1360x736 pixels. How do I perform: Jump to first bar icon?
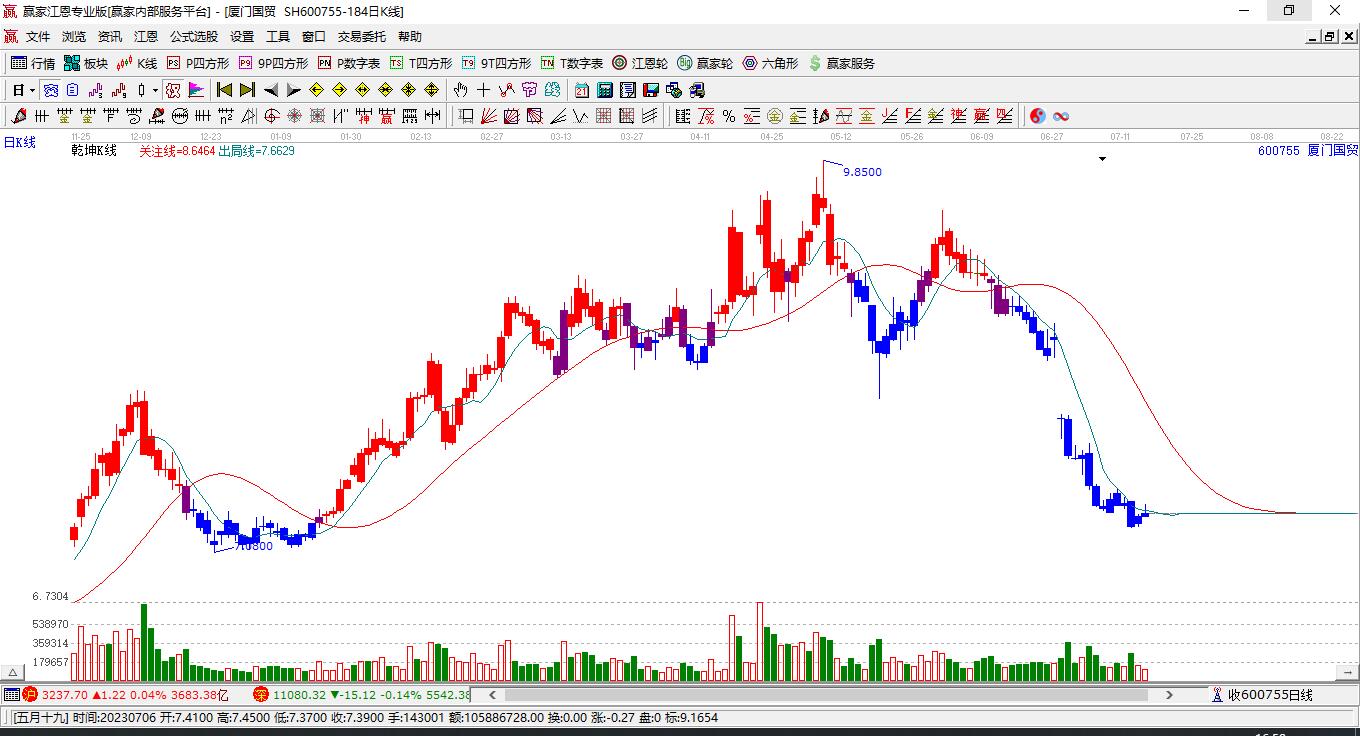[225, 90]
